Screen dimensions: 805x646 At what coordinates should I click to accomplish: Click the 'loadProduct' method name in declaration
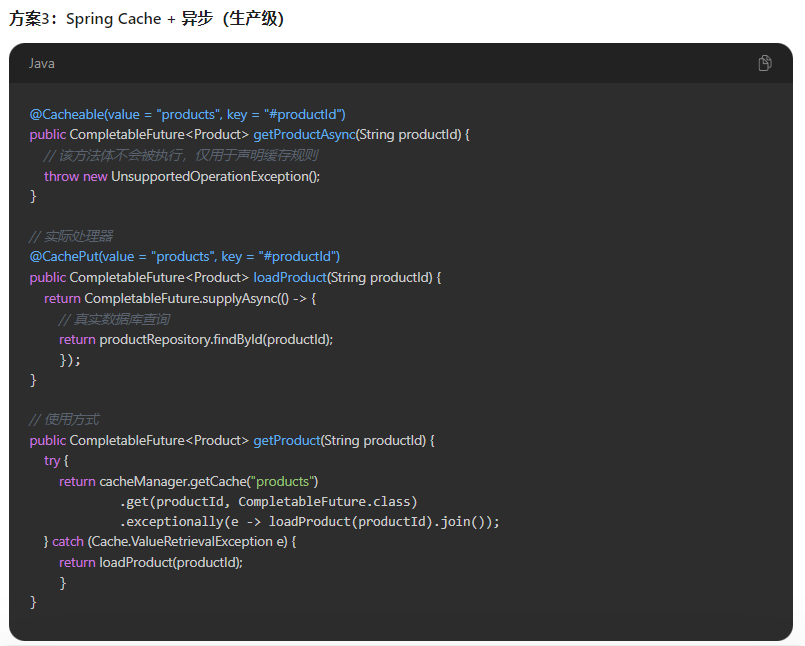click(290, 277)
